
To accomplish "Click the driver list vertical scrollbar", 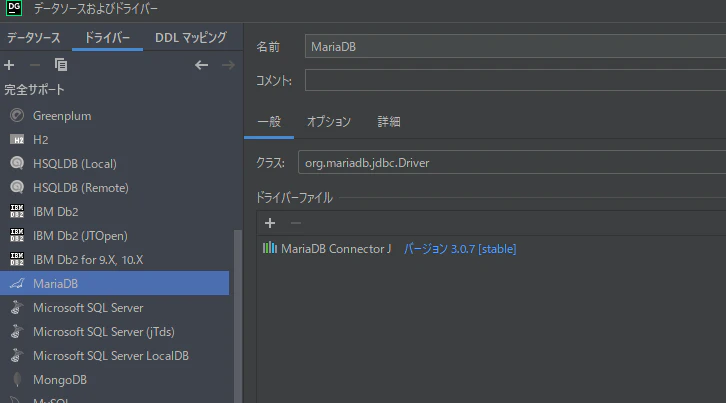I will pos(238,315).
